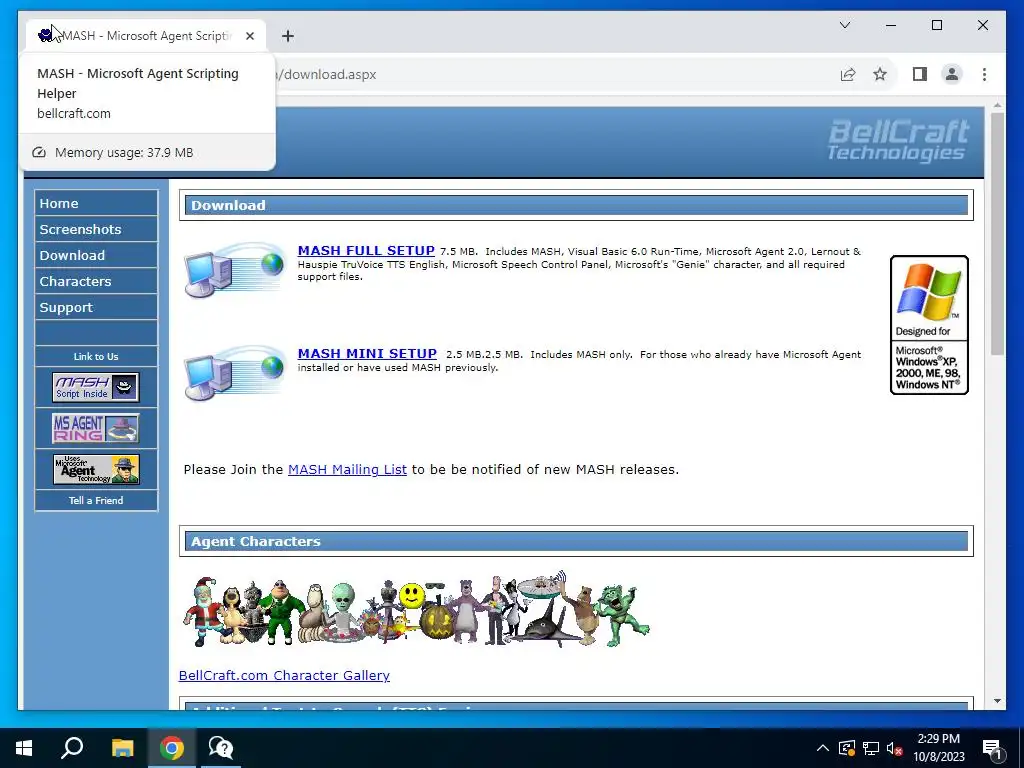Bookmark this page with the star icon

pyautogui.click(x=880, y=74)
